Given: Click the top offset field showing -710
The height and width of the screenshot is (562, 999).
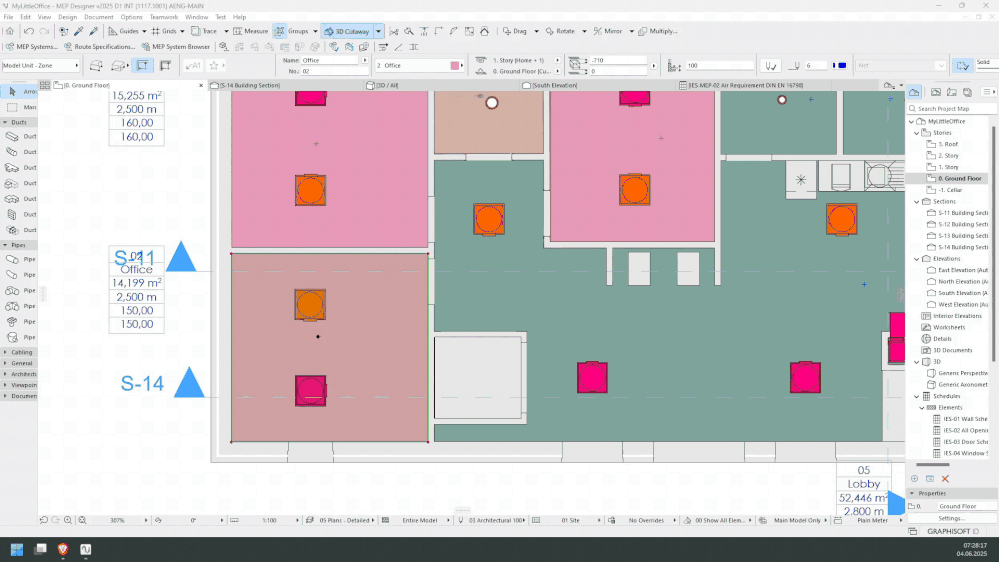Looking at the screenshot, I should click(x=618, y=60).
